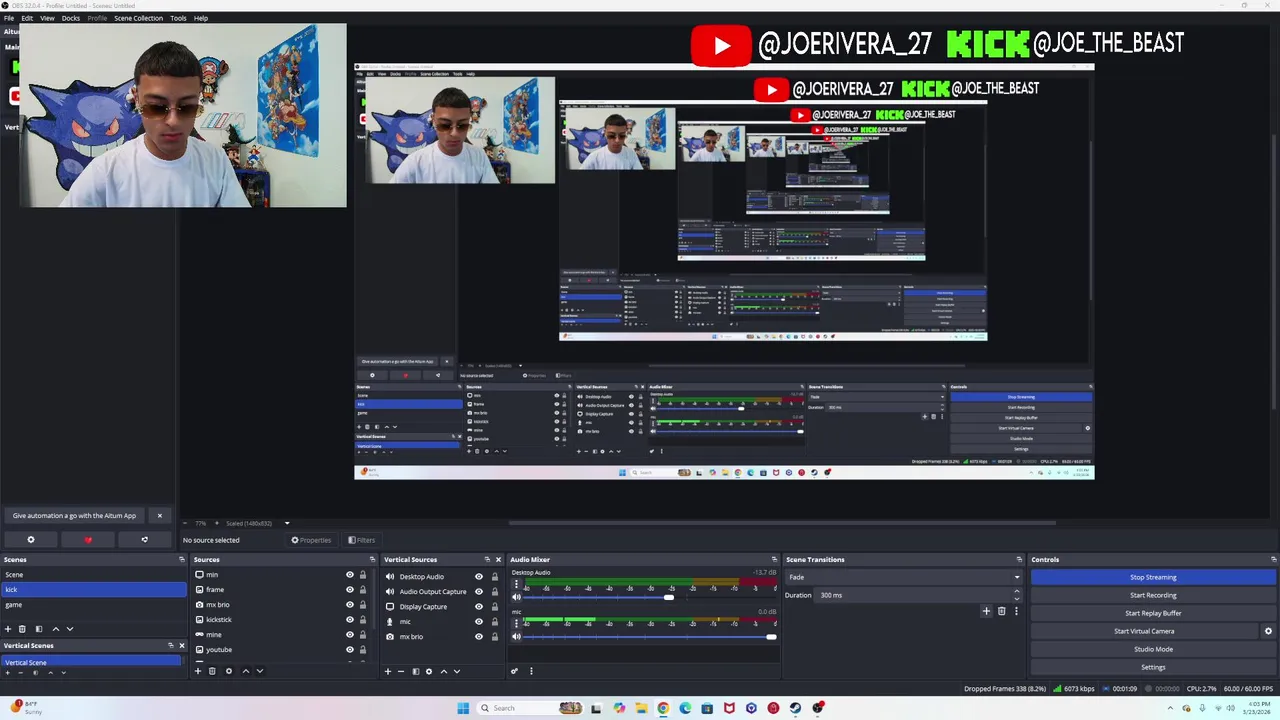
Task: Open Virtual Camera settings gear
Action: tap(1268, 631)
